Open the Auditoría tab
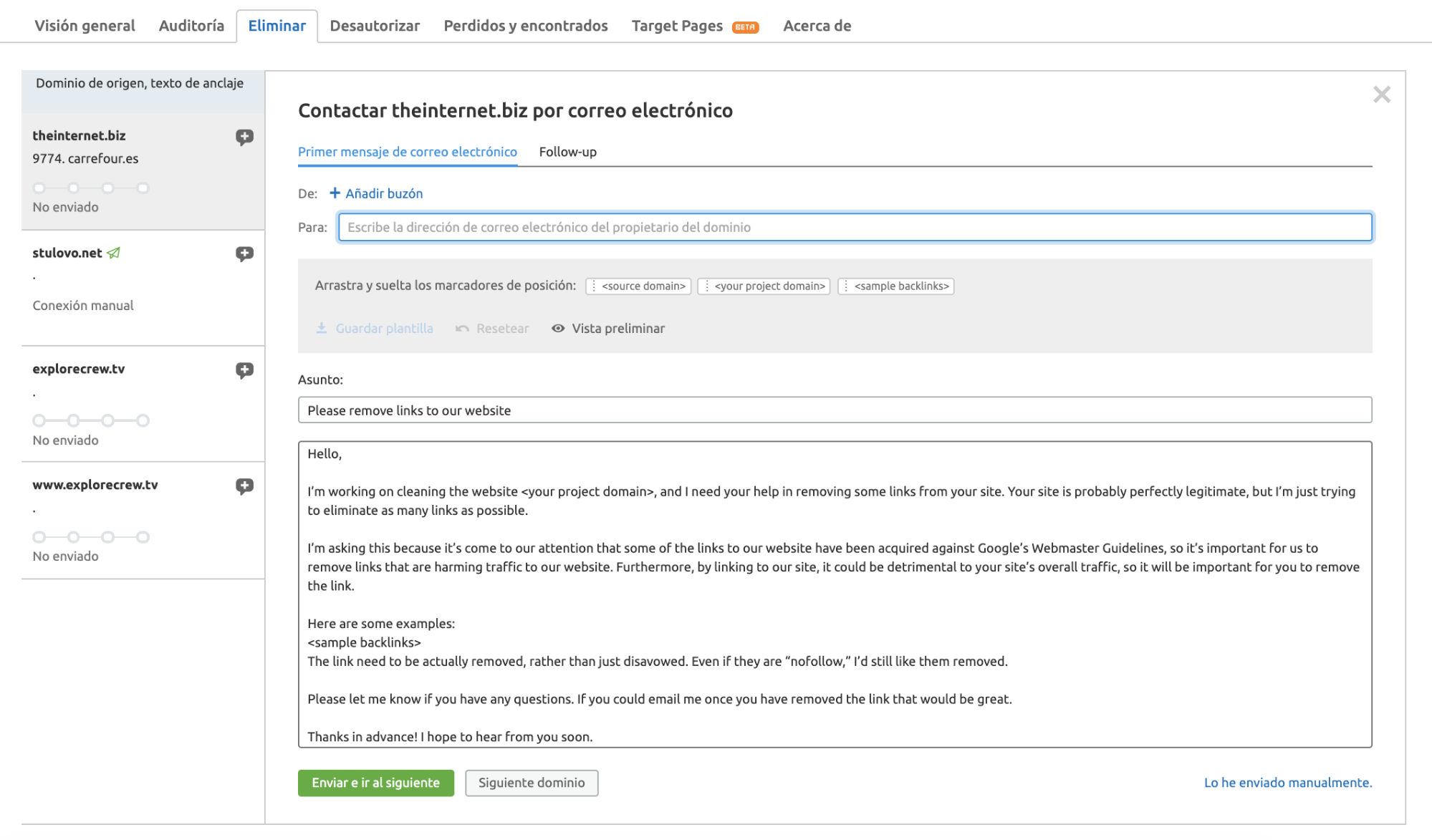The height and width of the screenshot is (840, 1432). [x=191, y=25]
